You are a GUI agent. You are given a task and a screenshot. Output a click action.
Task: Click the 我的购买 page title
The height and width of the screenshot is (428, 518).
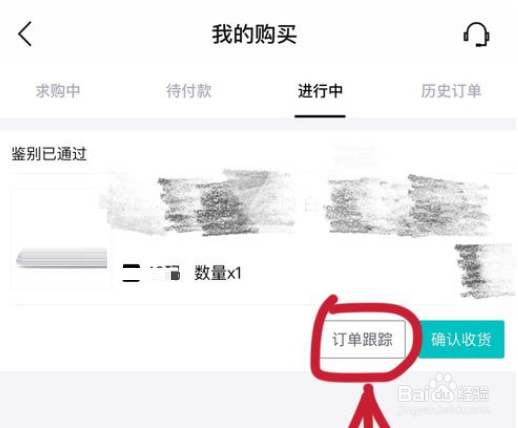pos(254,34)
